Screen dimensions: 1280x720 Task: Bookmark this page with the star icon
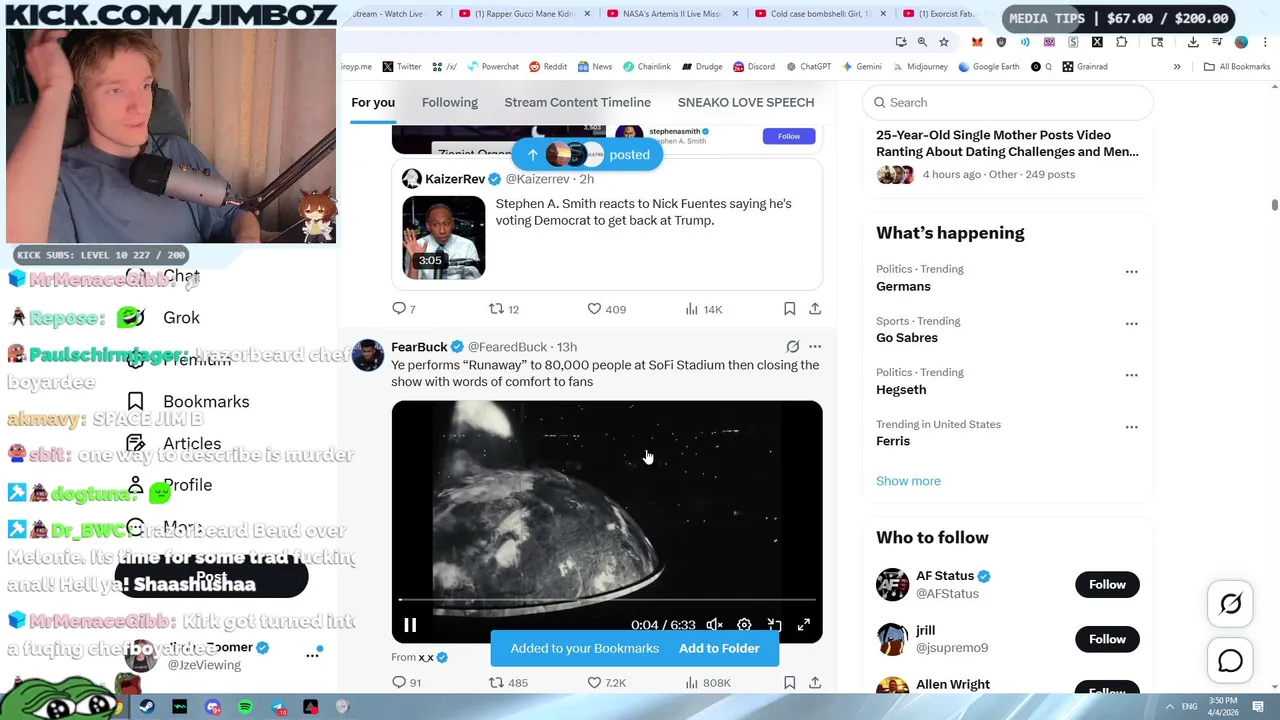944,42
